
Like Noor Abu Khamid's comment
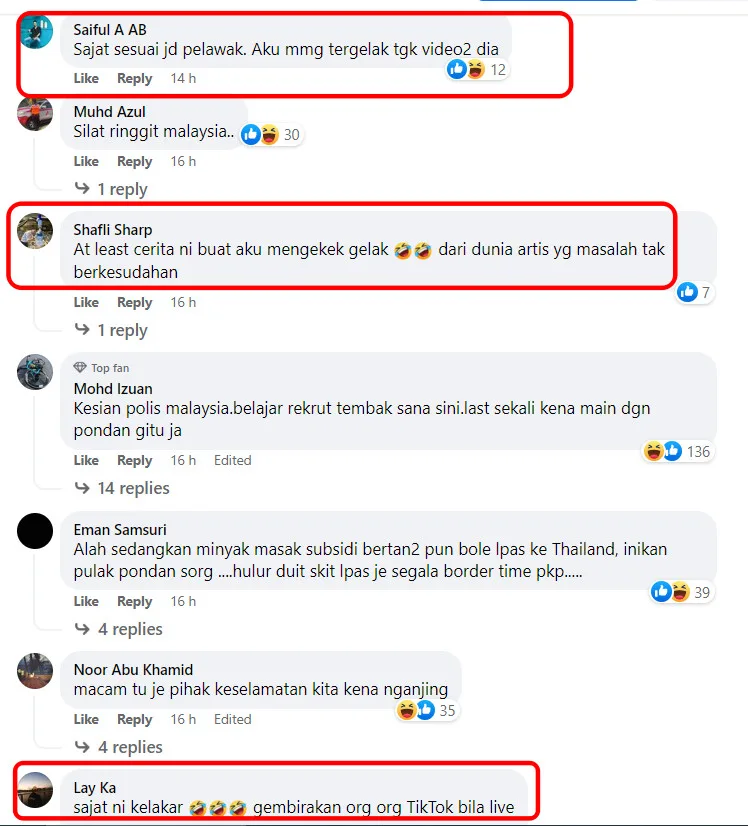pyautogui.click(x=86, y=720)
